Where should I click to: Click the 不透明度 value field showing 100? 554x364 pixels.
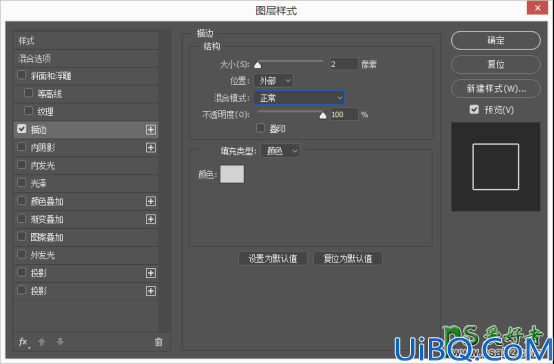click(x=344, y=114)
